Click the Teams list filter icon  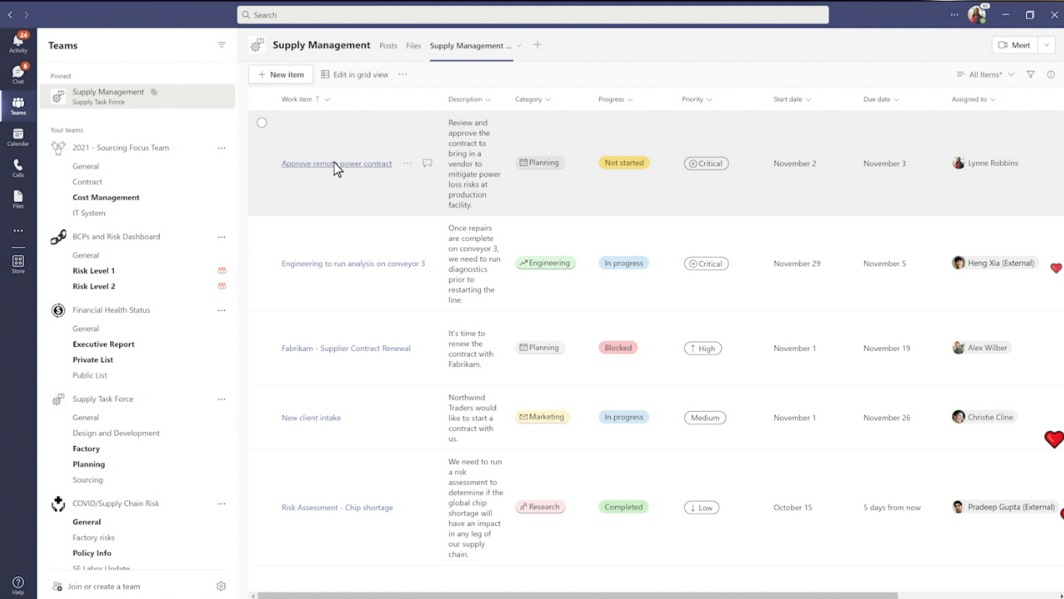tap(221, 45)
